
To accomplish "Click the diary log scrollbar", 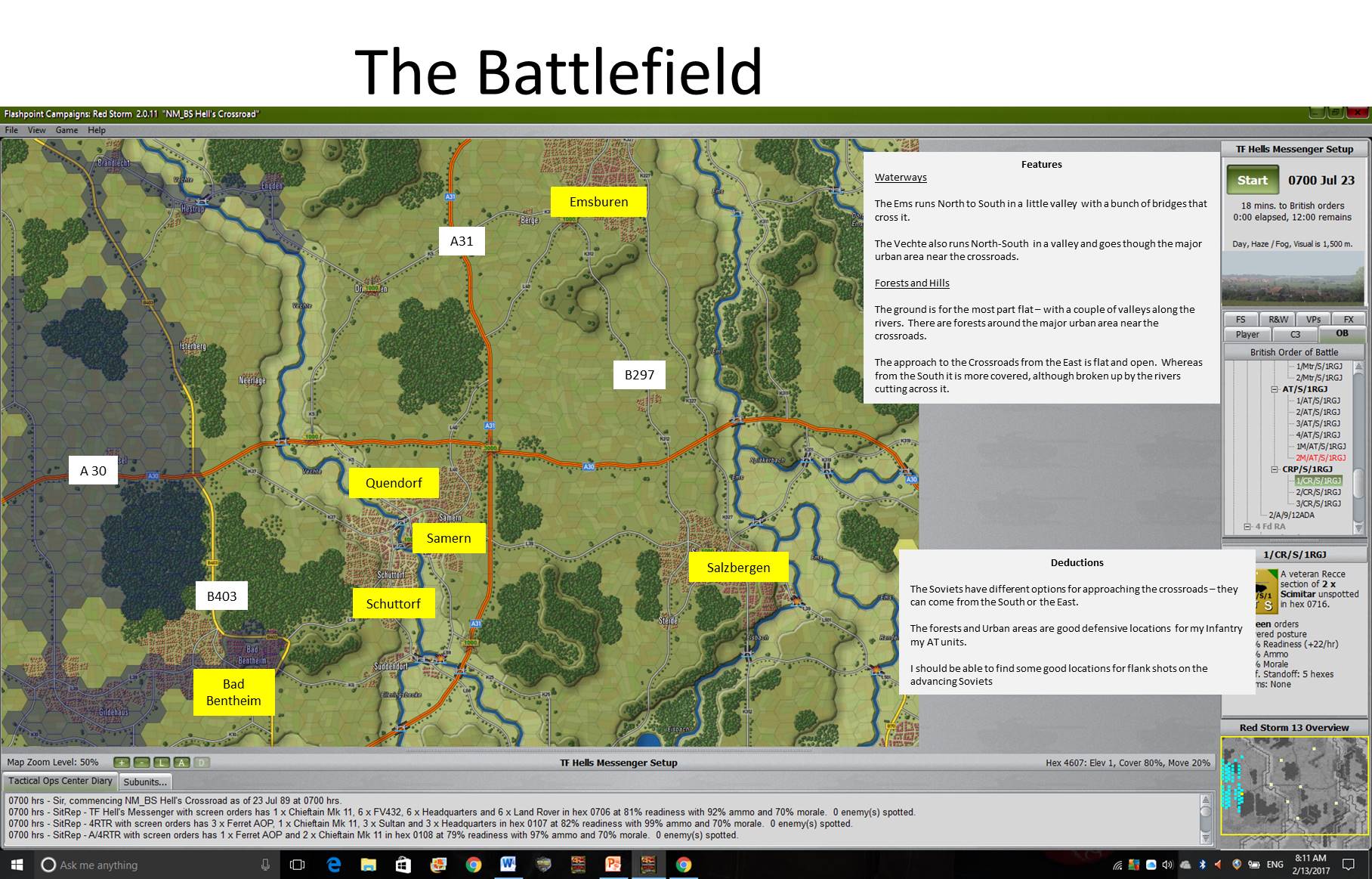I will click(1204, 819).
